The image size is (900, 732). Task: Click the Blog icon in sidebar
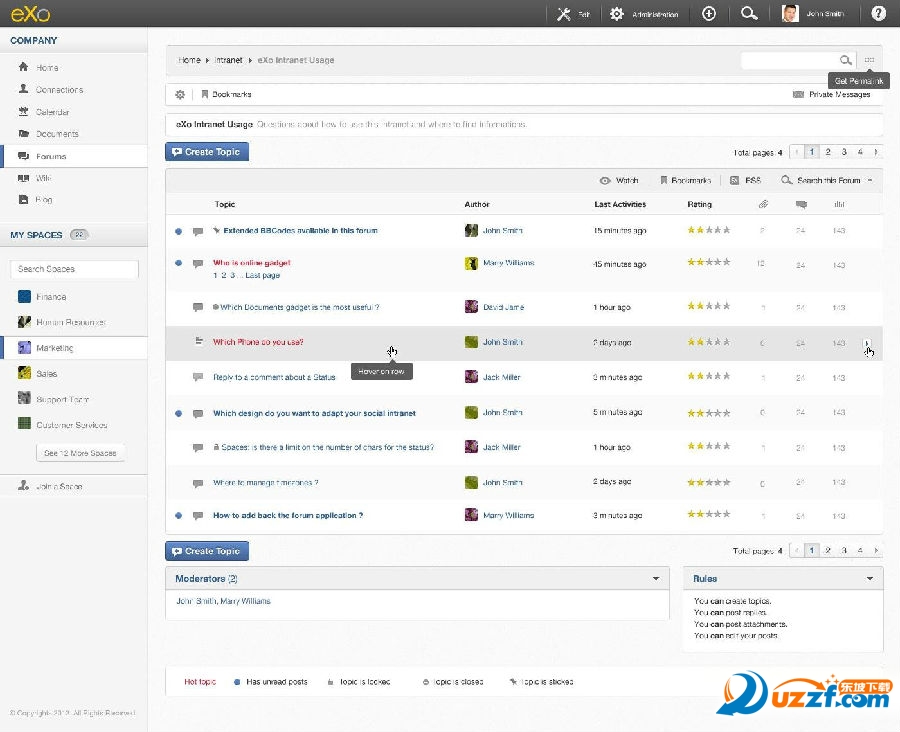(x=24, y=199)
